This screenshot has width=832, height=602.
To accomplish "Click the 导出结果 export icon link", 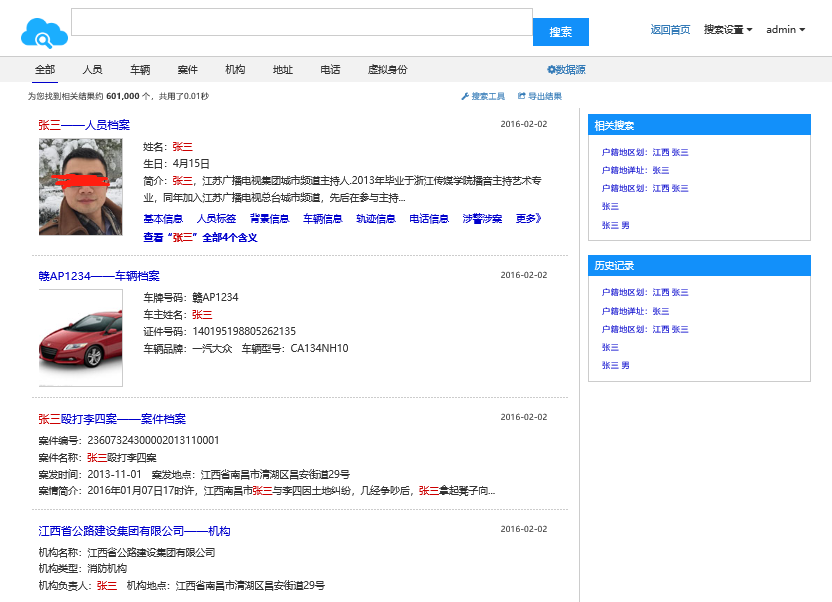I will (540, 97).
